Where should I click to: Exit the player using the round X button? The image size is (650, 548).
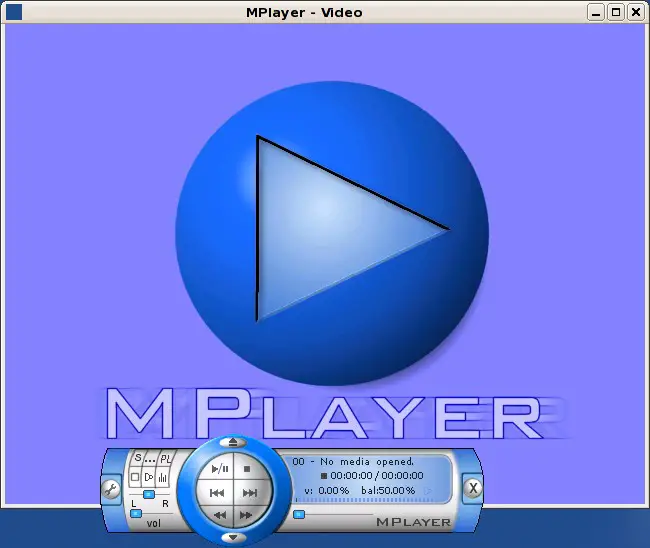tap(474, 489)
